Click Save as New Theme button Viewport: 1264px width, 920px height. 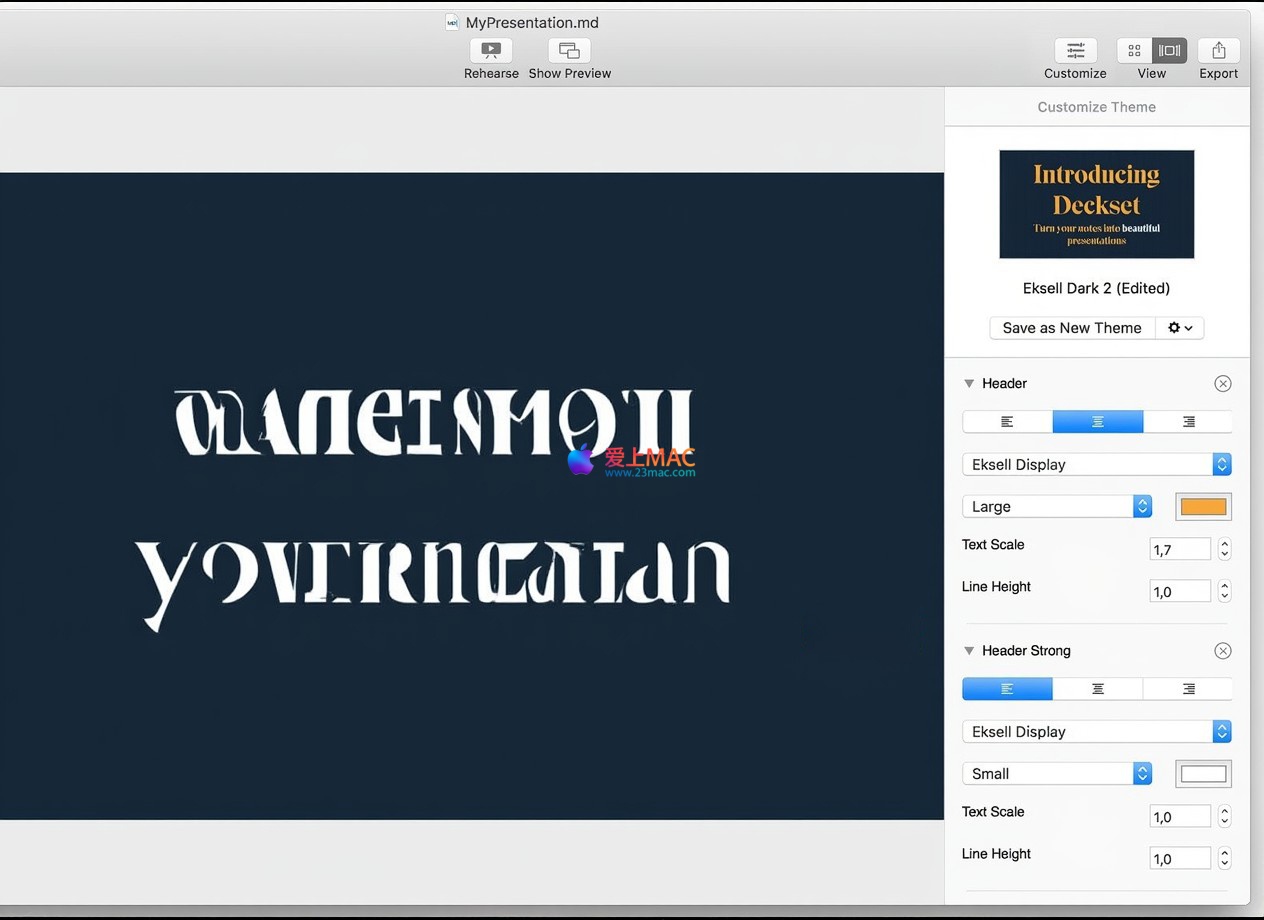pos(1072,328)
